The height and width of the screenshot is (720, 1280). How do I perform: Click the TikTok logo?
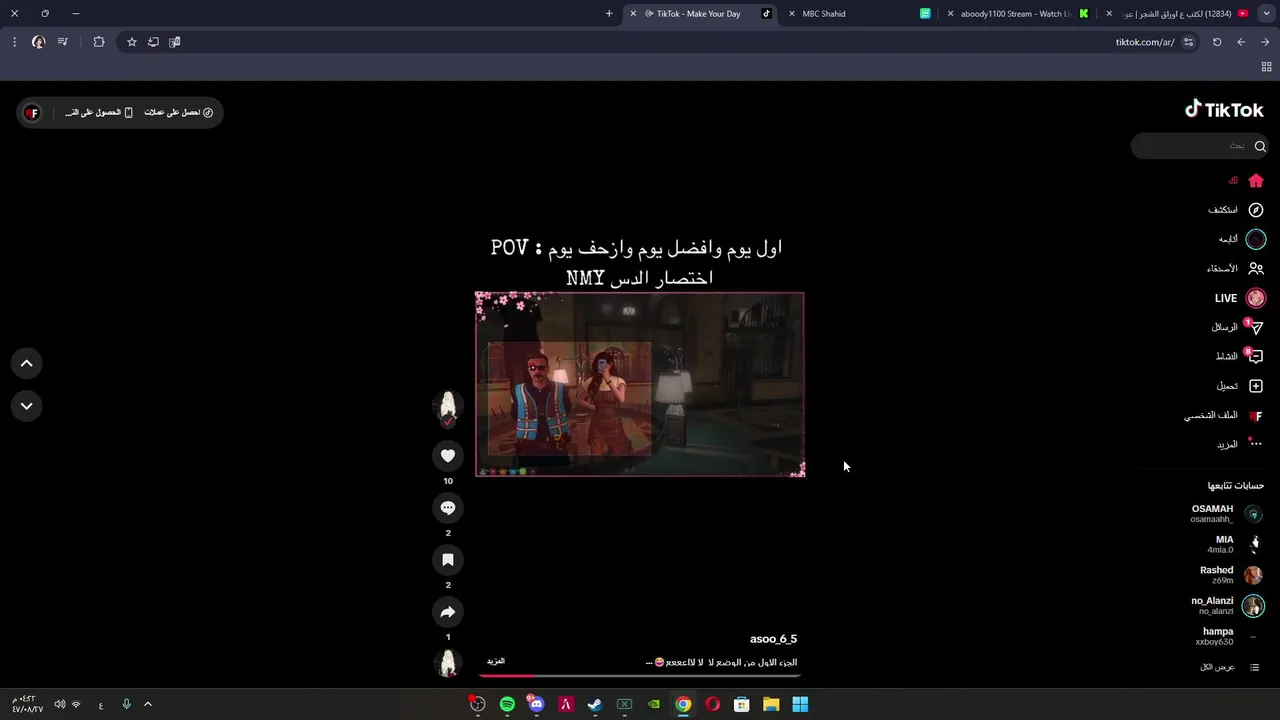1224,110
